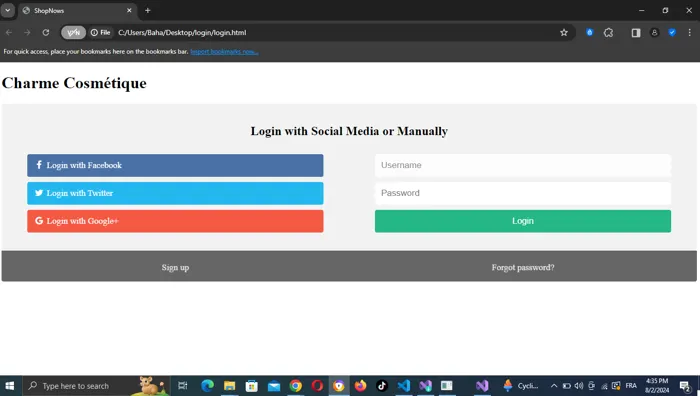This screenshot has height=396, width=700.
Task: Reload the login page
Action: [x=46, y=33]
